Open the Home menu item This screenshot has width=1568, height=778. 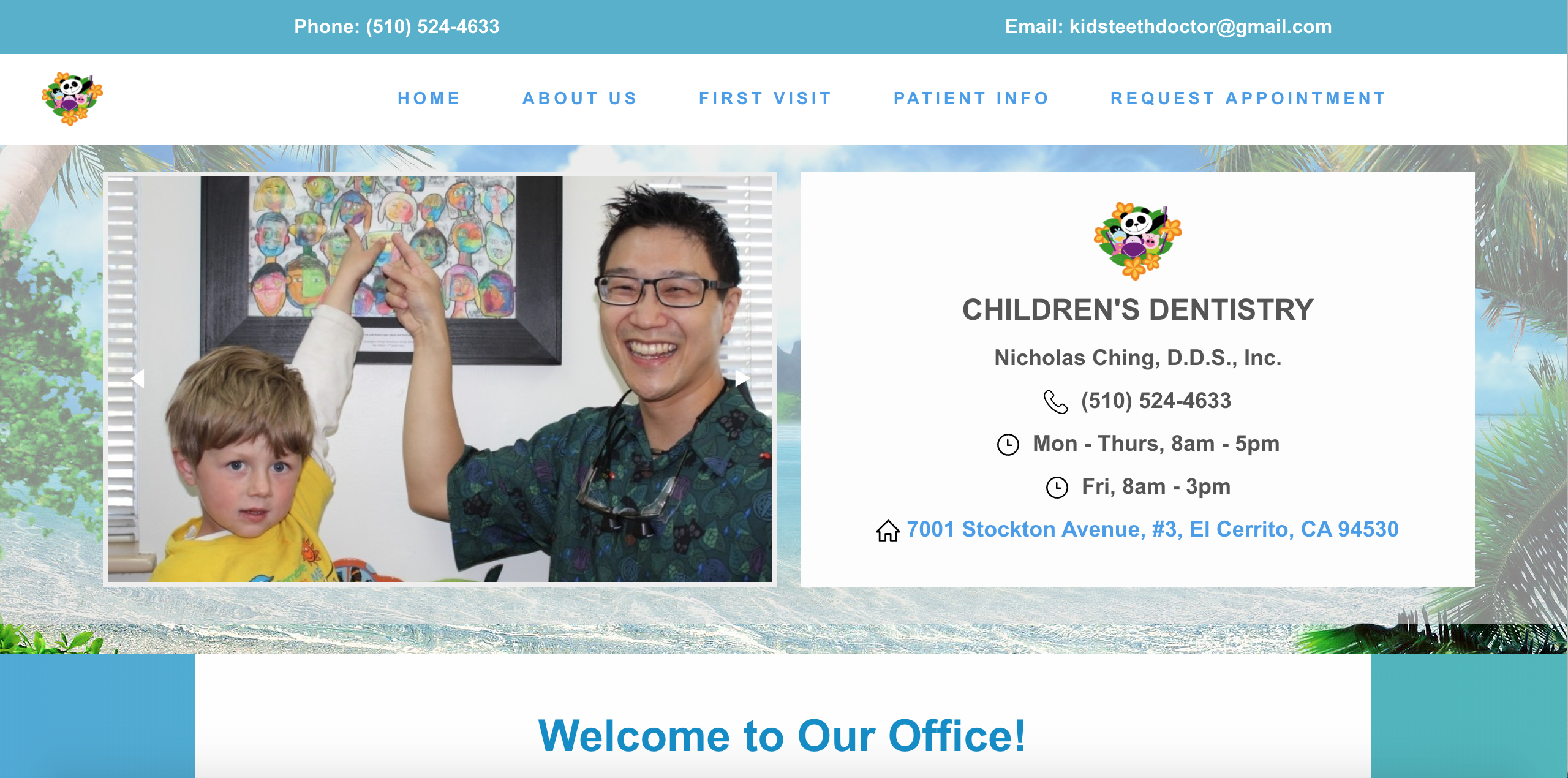tap(429, 98)
